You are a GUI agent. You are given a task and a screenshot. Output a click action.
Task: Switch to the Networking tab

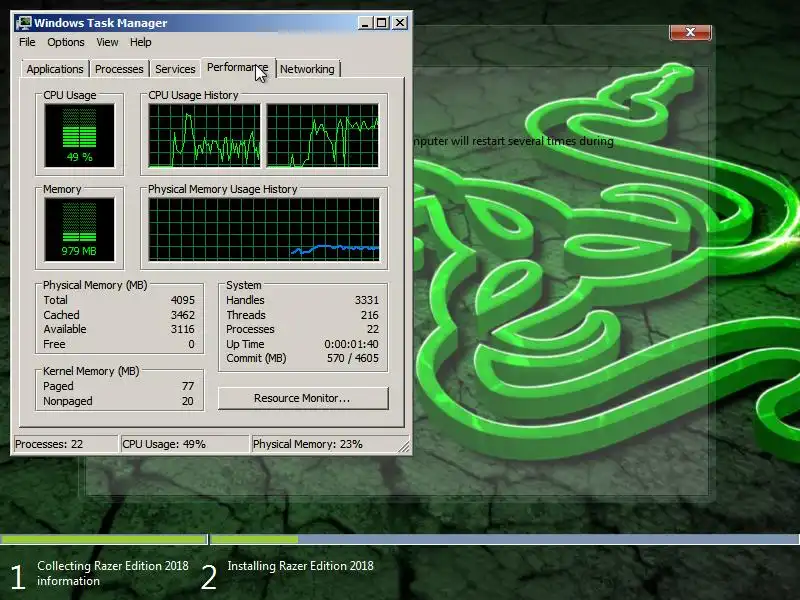307,69
